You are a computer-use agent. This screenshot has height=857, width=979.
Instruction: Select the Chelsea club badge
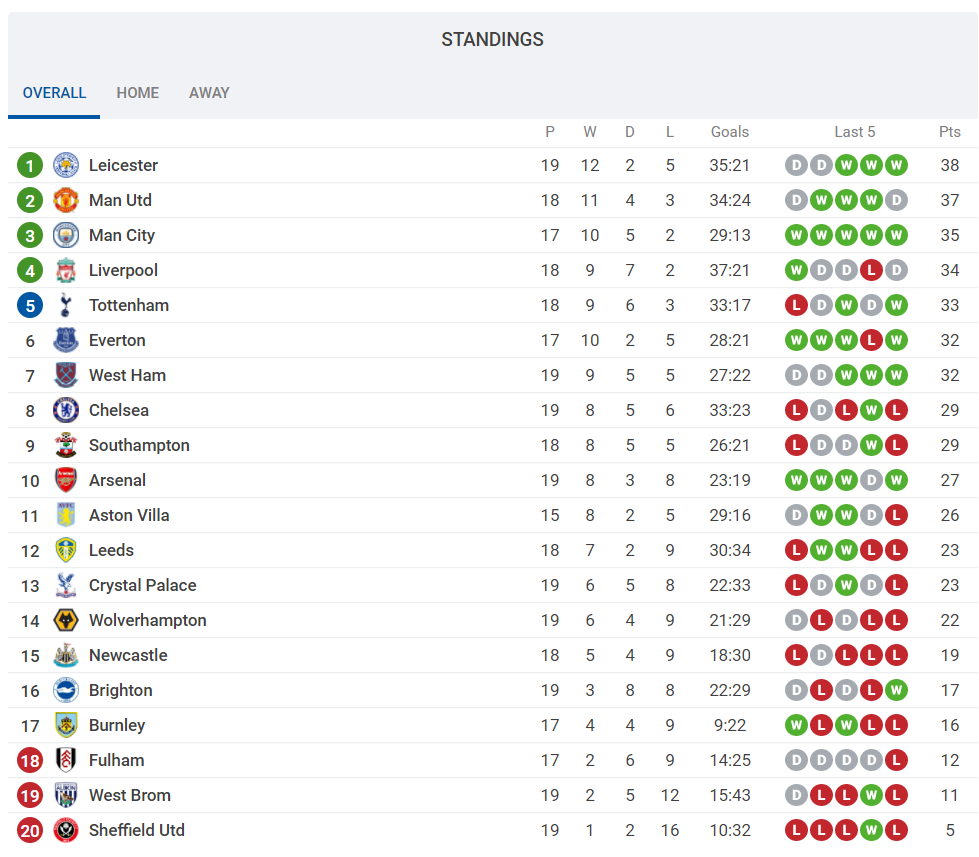(66, 410)
